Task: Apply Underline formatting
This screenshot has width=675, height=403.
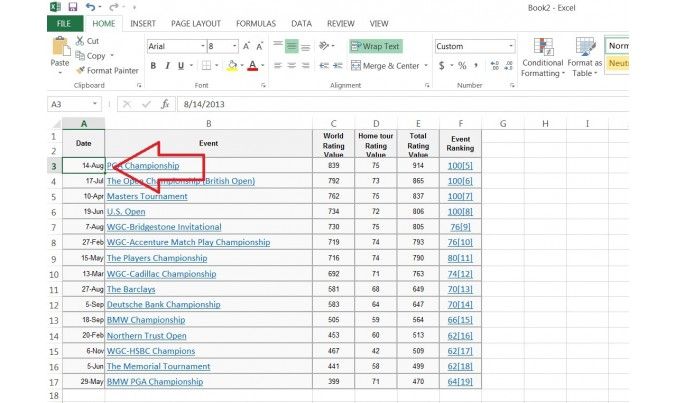Action: coord(181,65)
